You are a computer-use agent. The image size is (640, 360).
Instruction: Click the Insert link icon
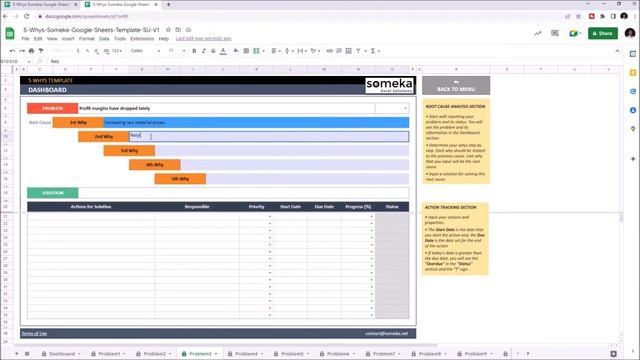coord(329,51)
